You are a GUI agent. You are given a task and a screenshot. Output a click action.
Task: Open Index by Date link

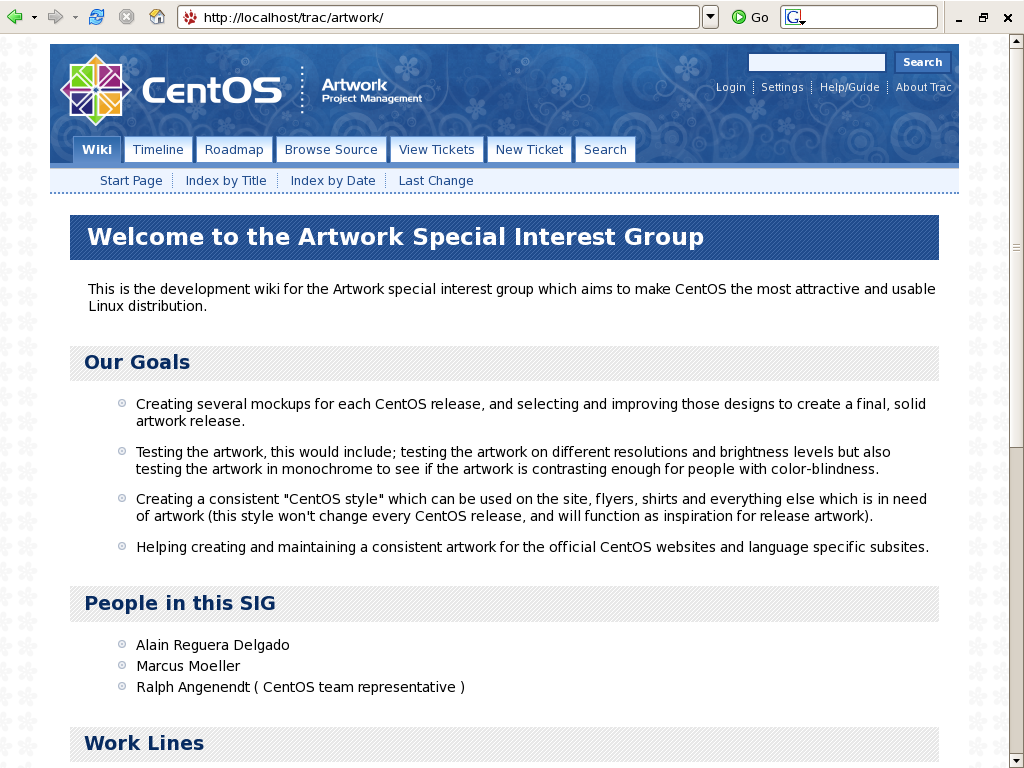point(332,181)
